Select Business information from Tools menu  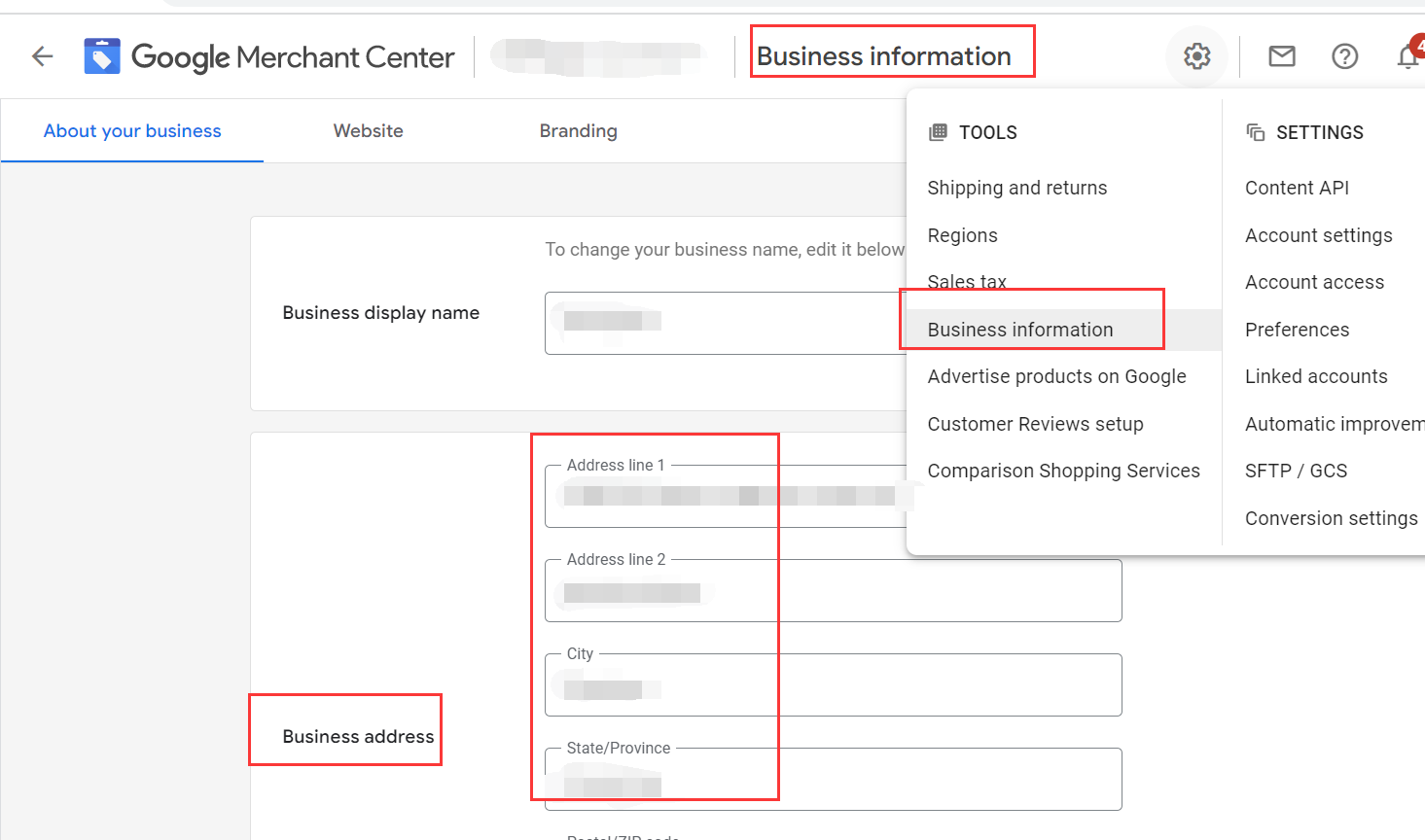coord(1020,329)
